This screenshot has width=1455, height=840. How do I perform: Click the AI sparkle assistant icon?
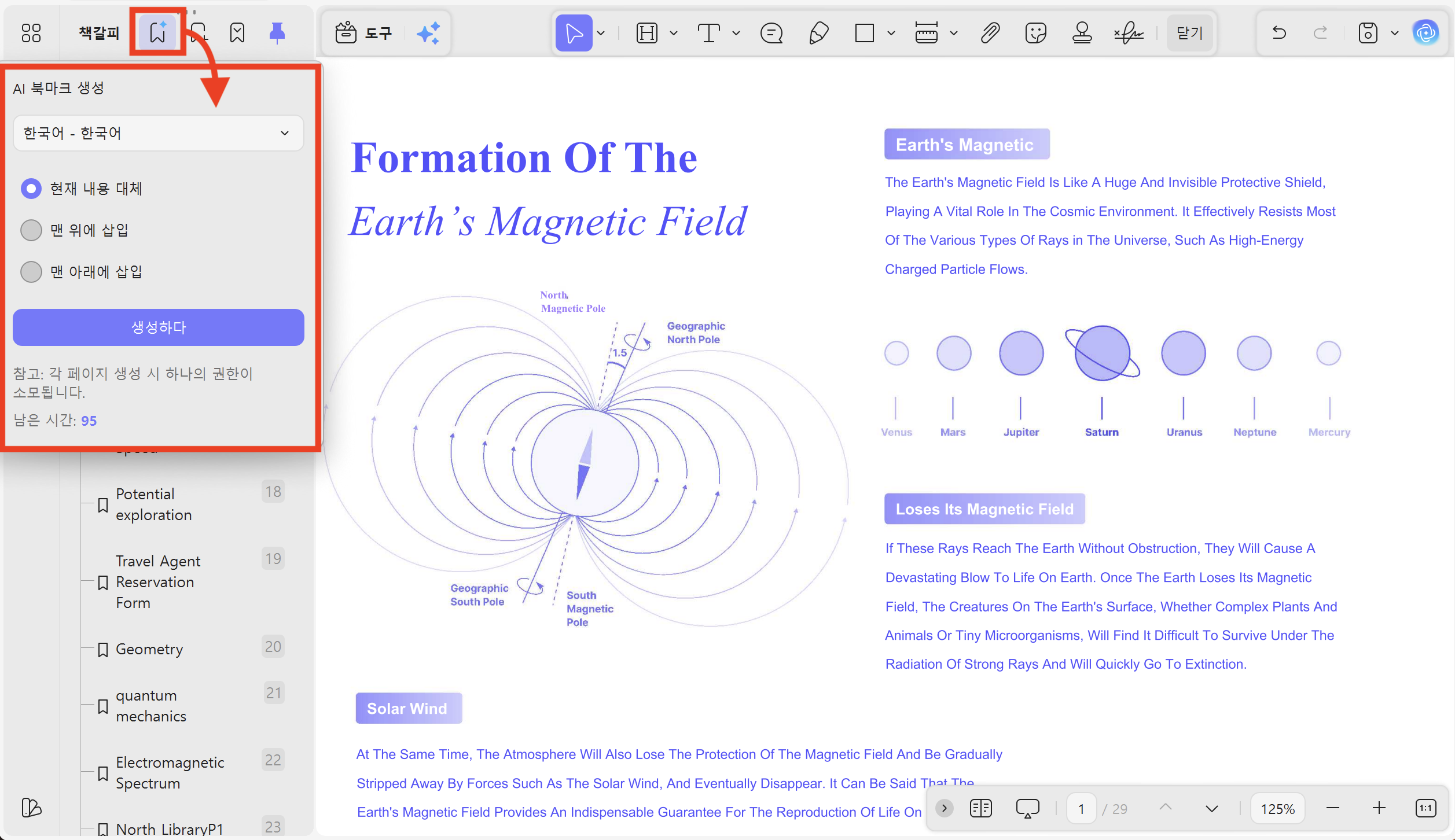(428, 33)
